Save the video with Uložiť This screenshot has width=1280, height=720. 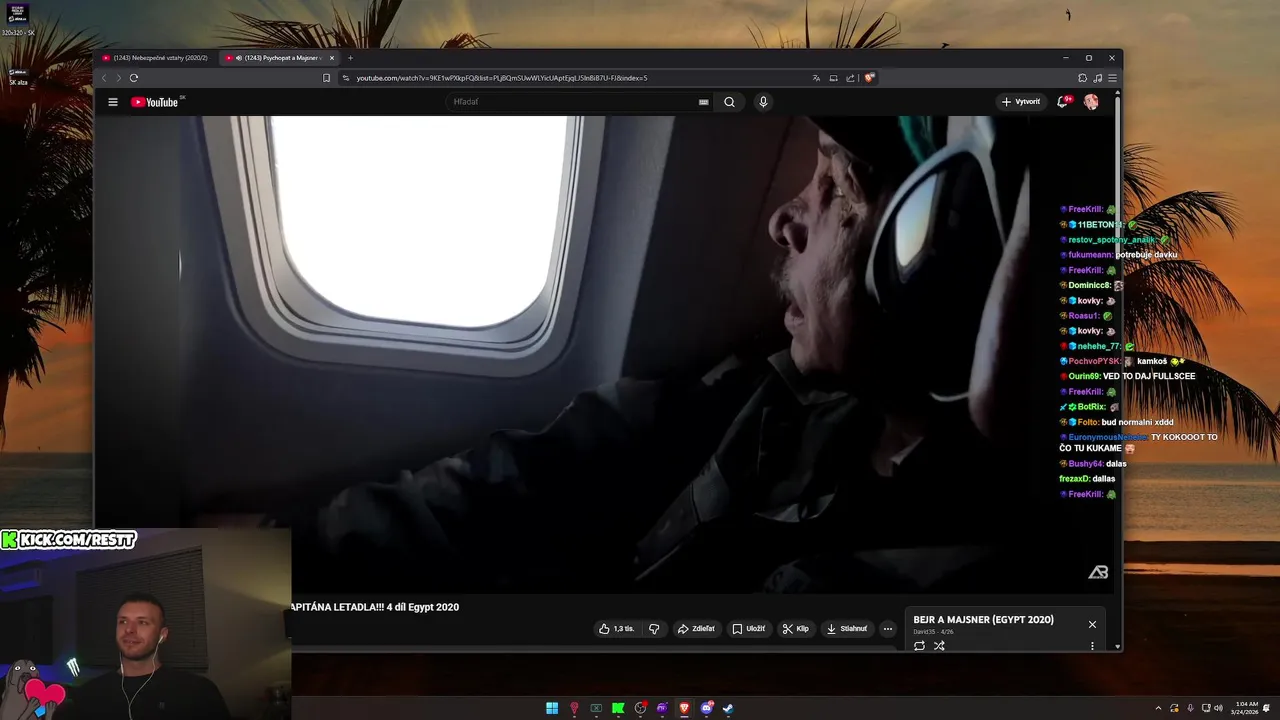[x=749, y=629]
